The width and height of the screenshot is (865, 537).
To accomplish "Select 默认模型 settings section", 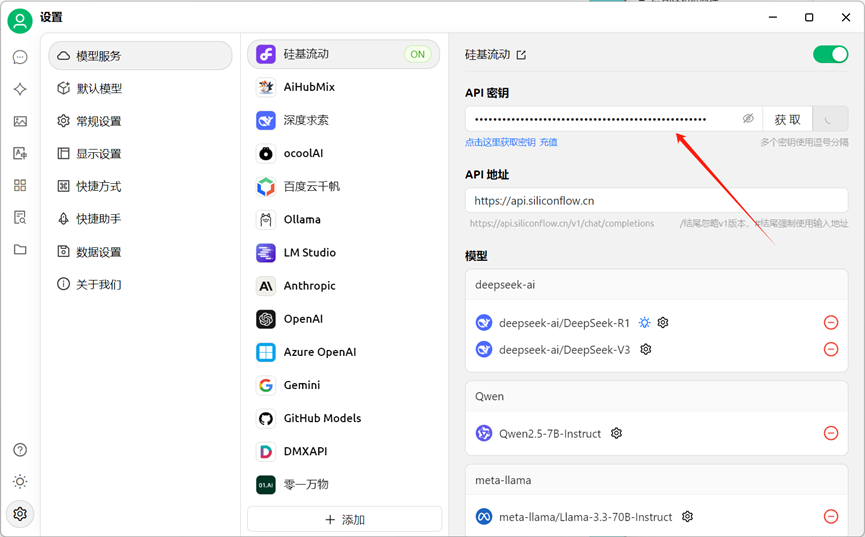I will click(x=140, y=88).
